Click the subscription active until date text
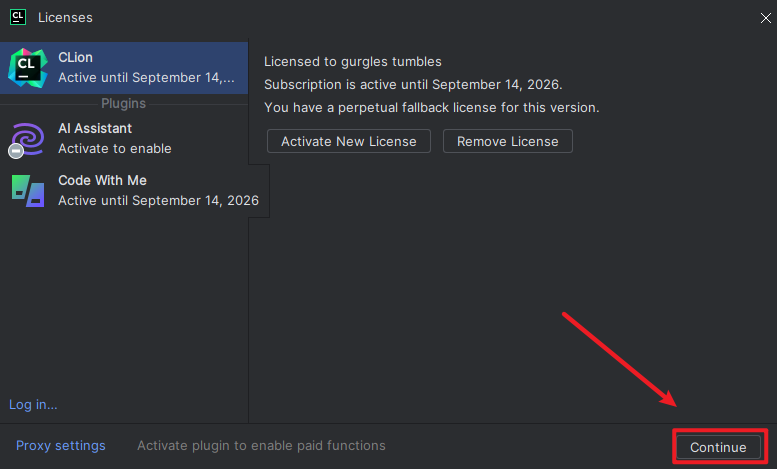Screen dimensions: 777x469 [413, 84]
